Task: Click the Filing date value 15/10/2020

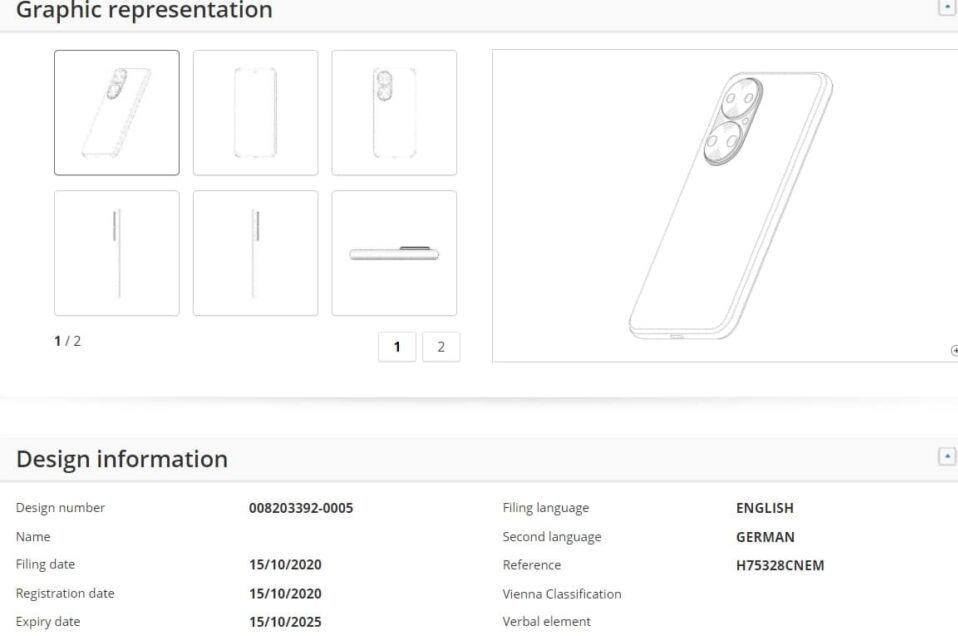Action: point(285,565)
